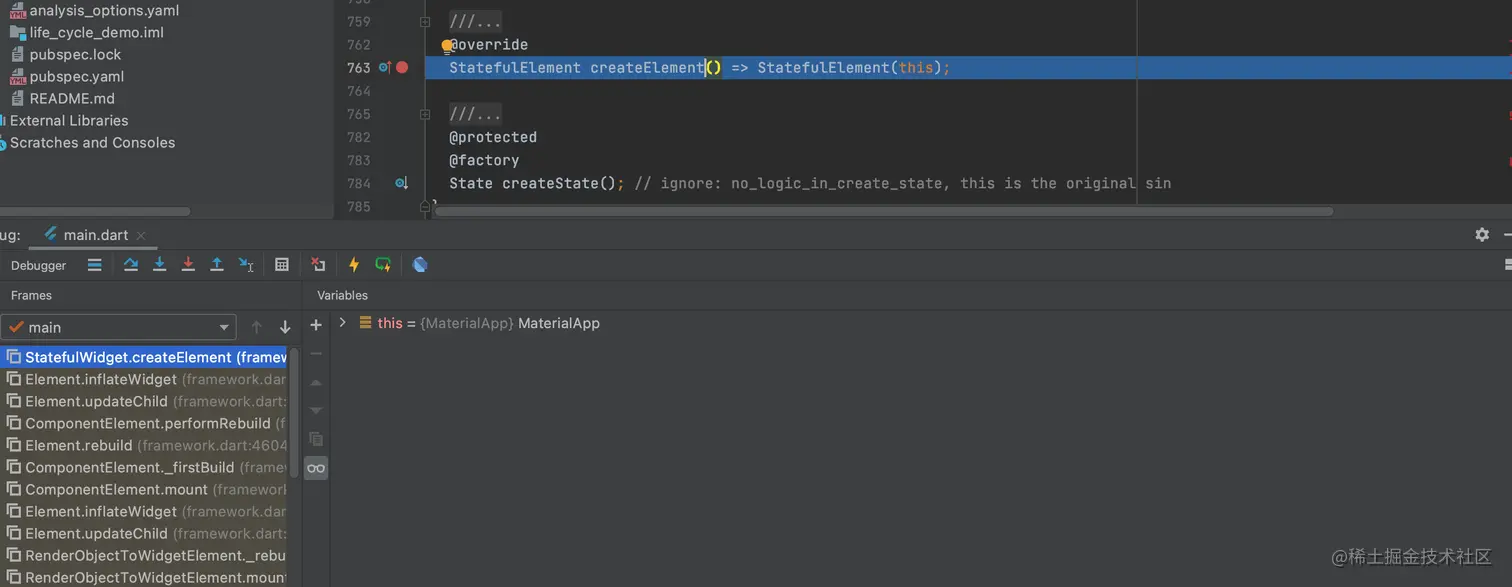Trigger Flutter Hot Reload lightning icon
Viewport: 1512px width, 587px height.
pyautogui.click(x=353, y=265)
